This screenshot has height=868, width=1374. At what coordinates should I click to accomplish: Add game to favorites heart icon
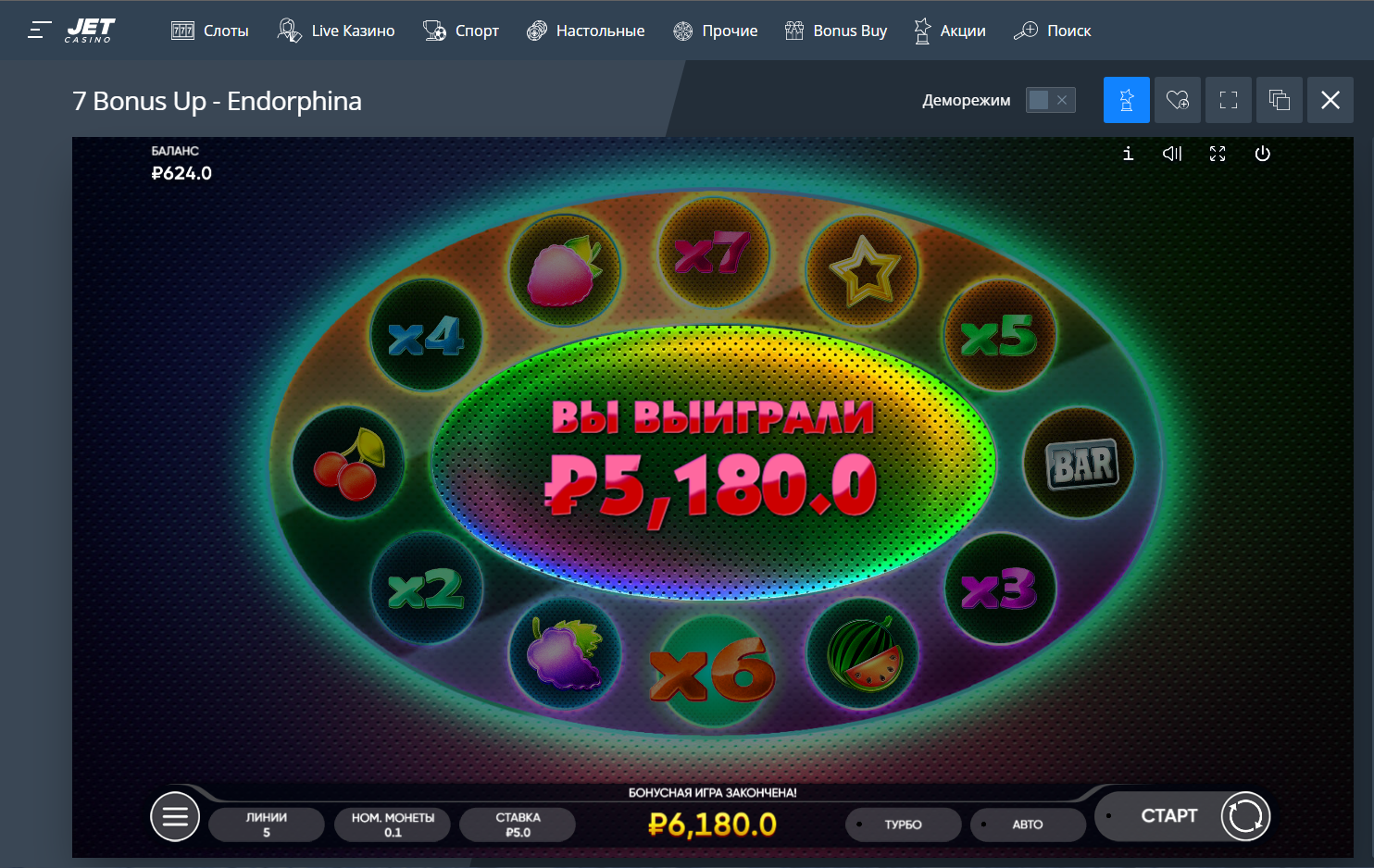point(1178,100)
